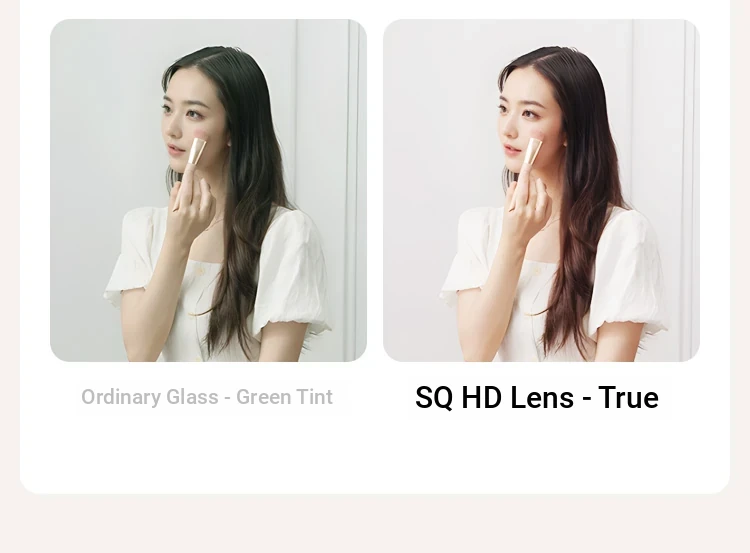This screenshot has height=553, width=750.
Task: Click the word 'SQ' in the bold caption
Action: click(434, 398)
